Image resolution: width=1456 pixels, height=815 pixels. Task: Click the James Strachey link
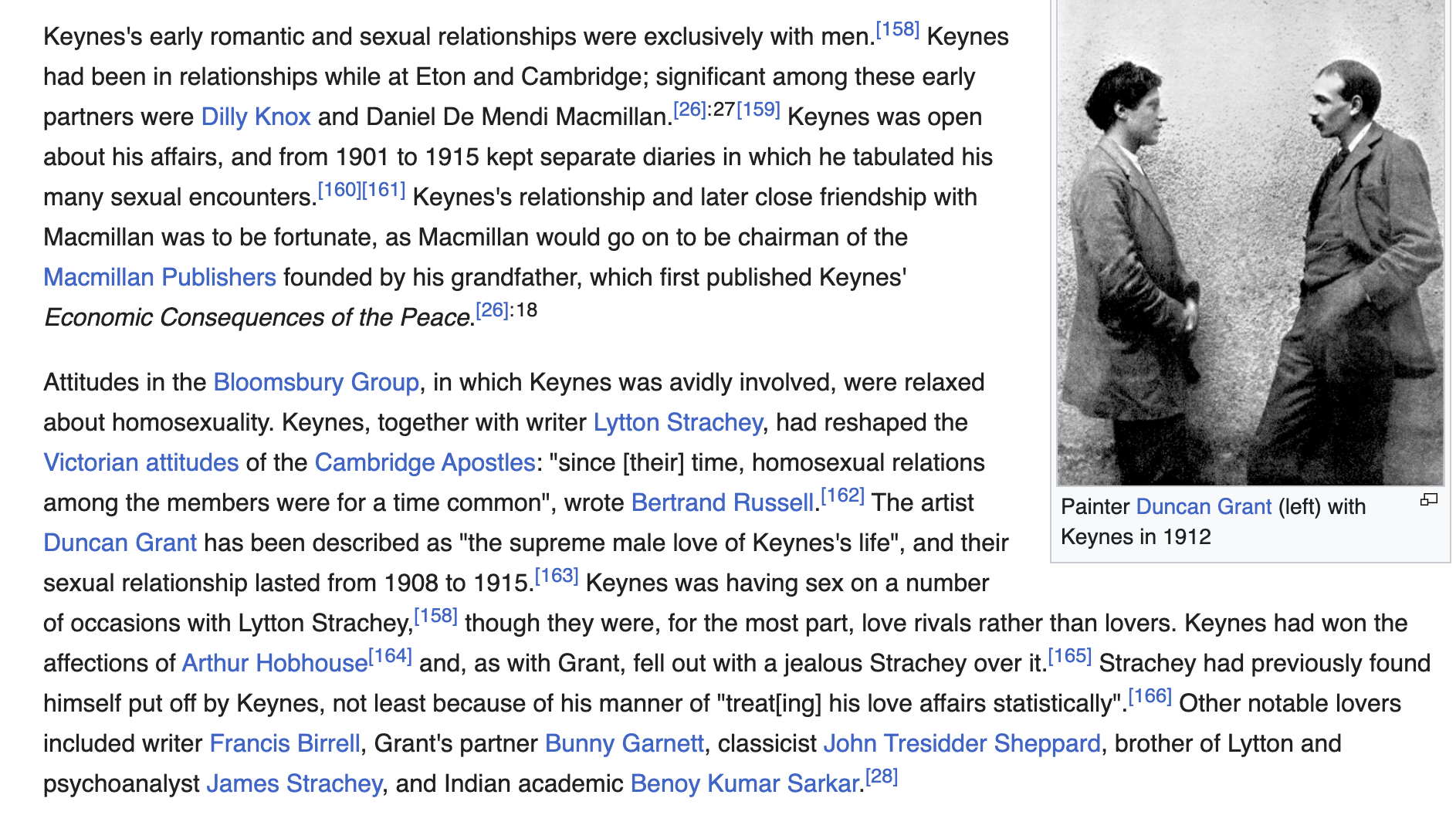pos(294,784)
